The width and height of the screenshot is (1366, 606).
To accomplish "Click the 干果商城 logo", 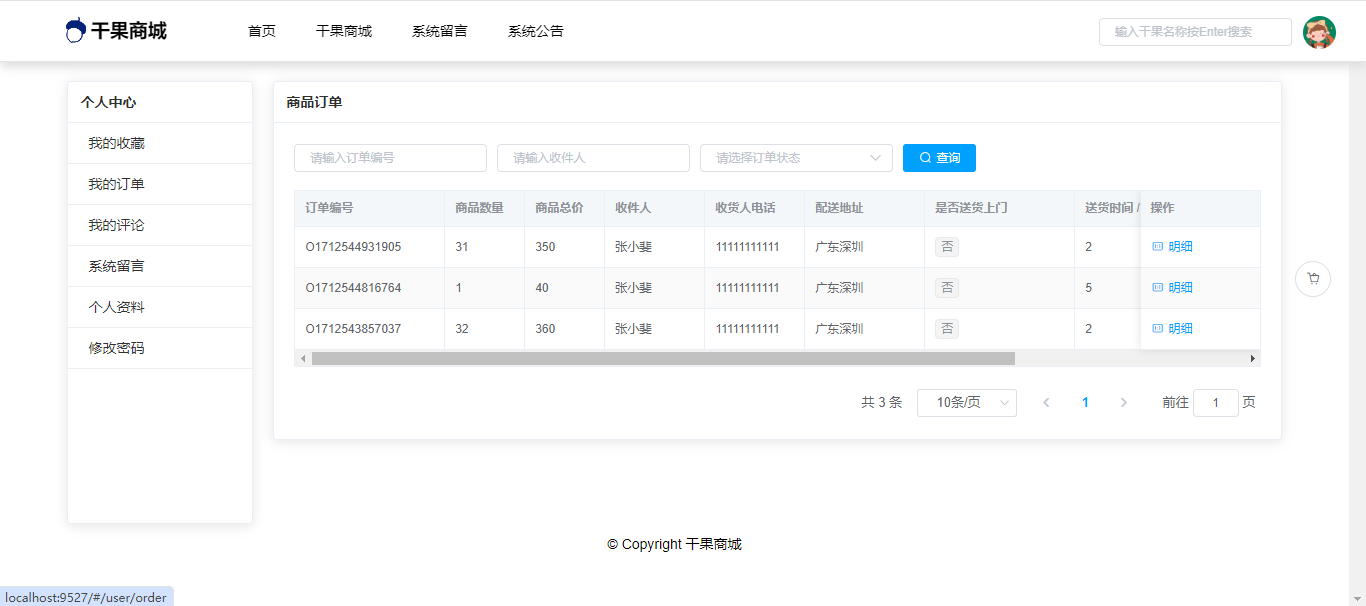I will 116,31.
